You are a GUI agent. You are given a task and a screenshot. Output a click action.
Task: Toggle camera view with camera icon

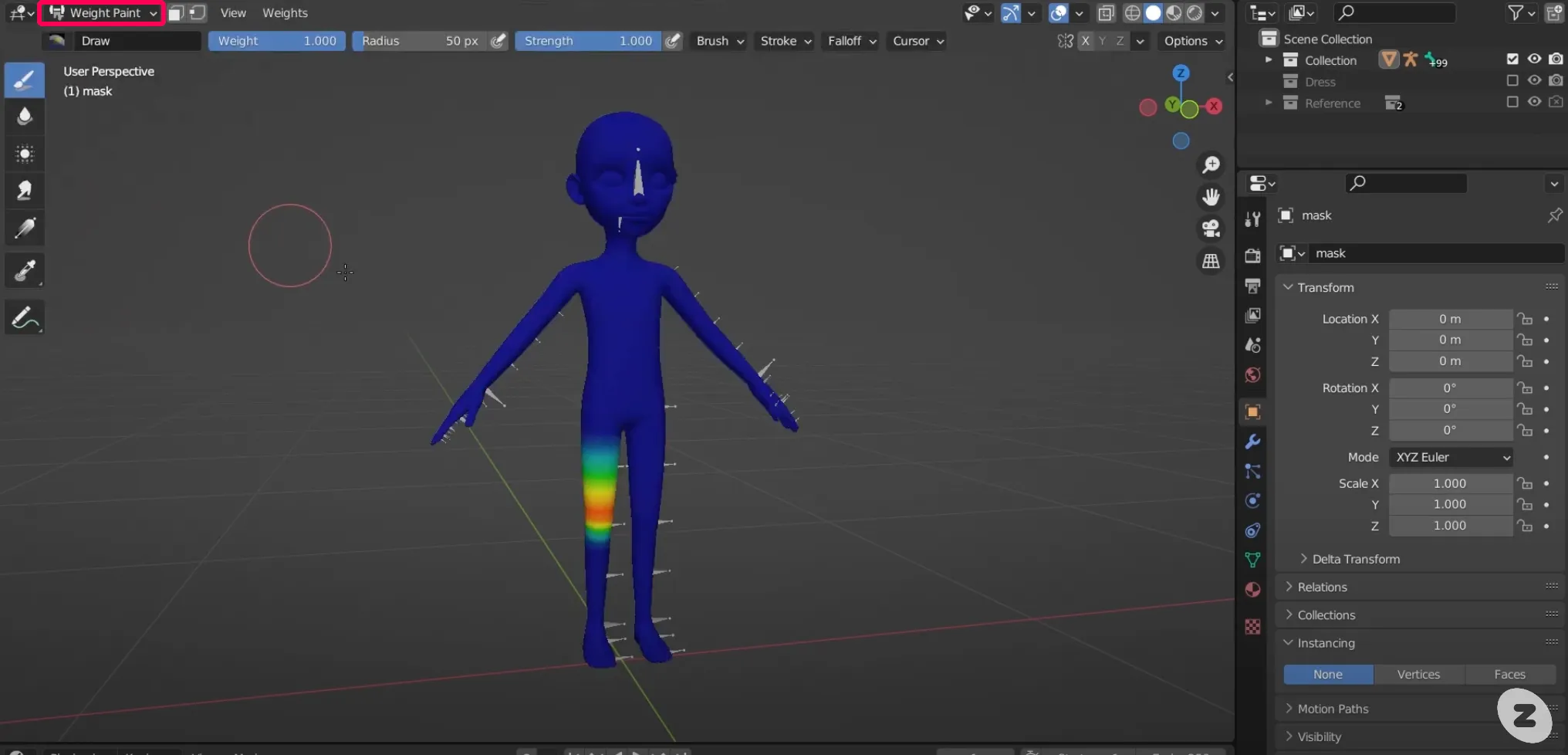pos(1211,229)
